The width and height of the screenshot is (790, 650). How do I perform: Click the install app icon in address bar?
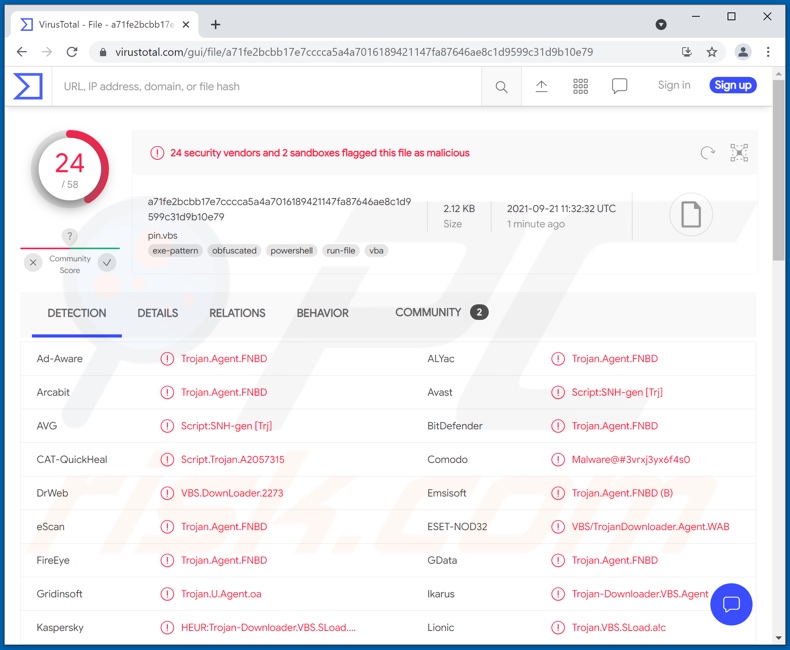pos(687,52)
